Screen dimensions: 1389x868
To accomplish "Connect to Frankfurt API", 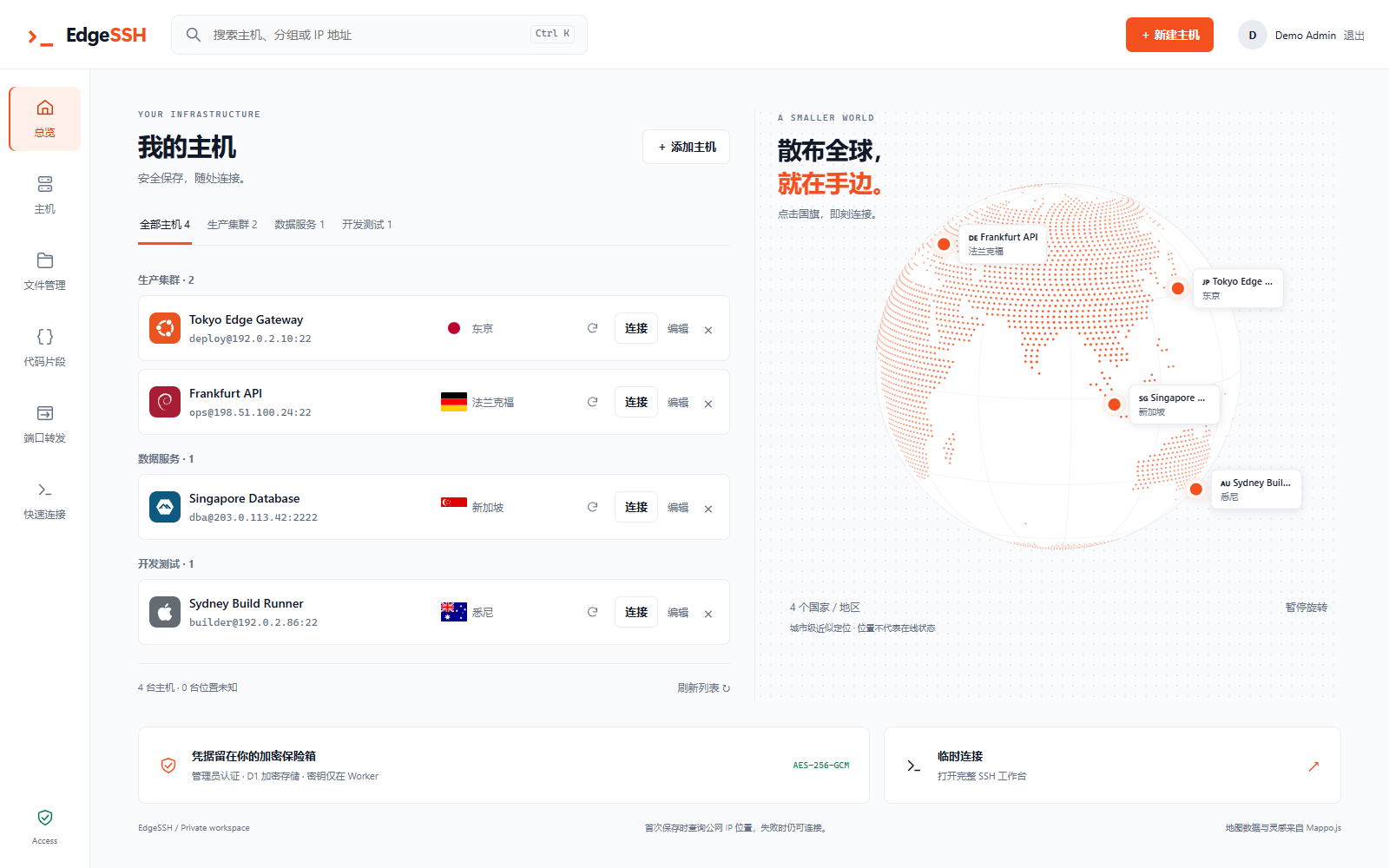I will [x=636, y=402].
